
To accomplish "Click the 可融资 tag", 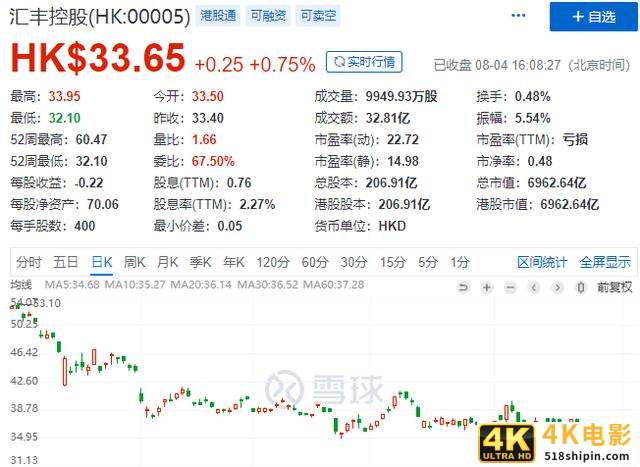I will [268, 16].
